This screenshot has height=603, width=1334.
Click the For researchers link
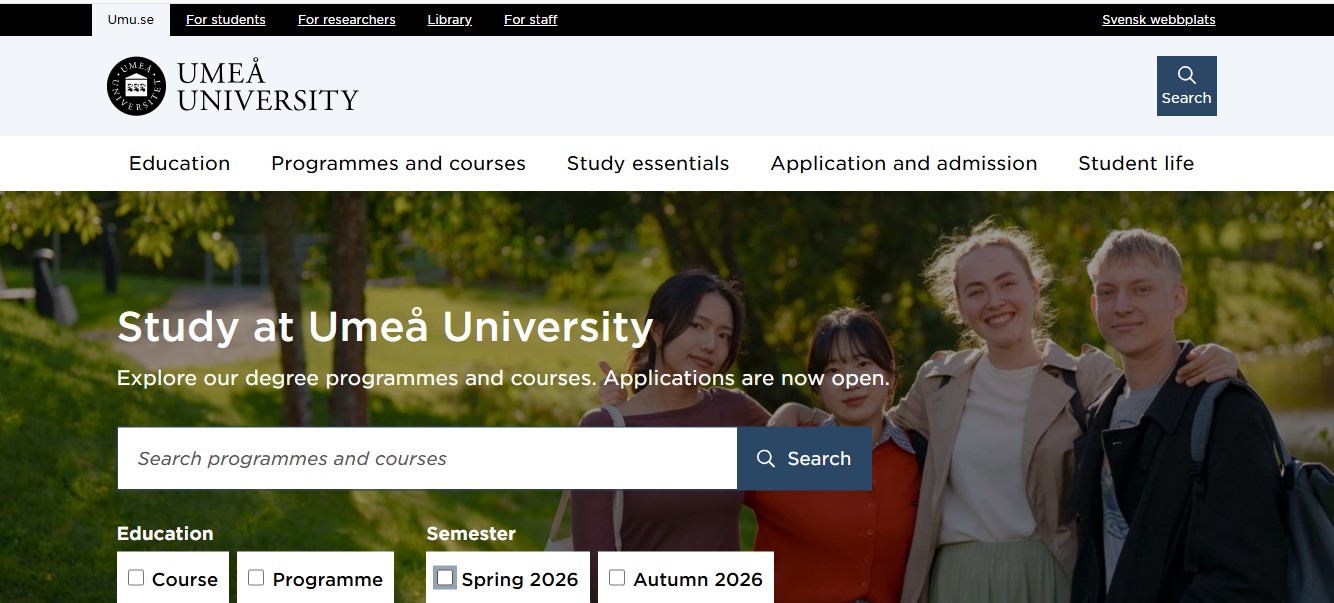click(346, 19)
